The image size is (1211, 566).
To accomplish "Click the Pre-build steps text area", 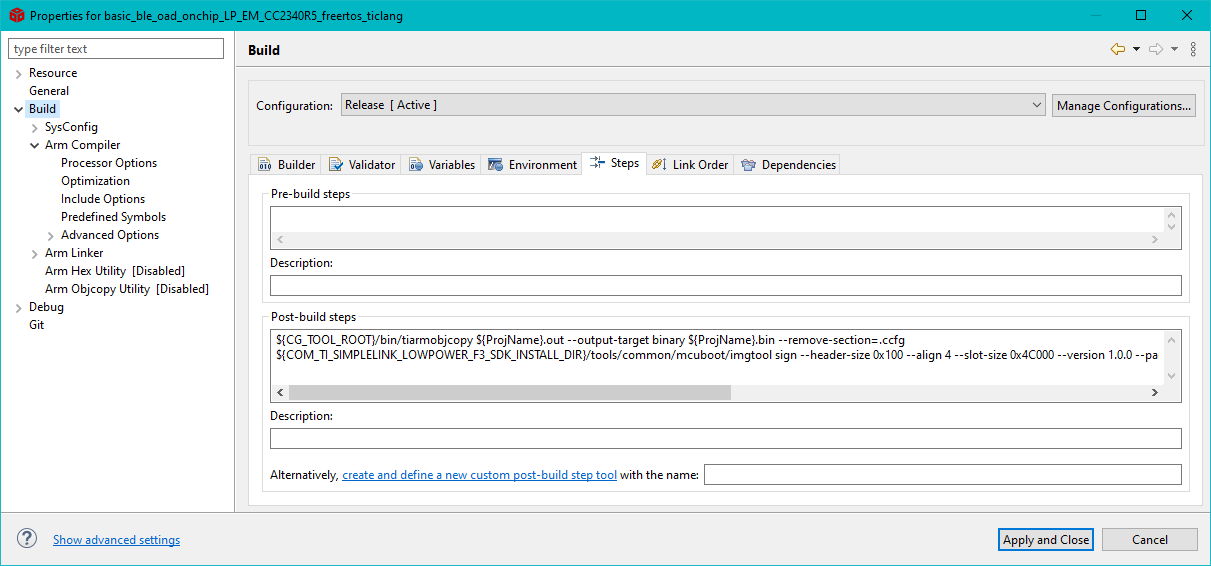I will [x=717, y=219].
